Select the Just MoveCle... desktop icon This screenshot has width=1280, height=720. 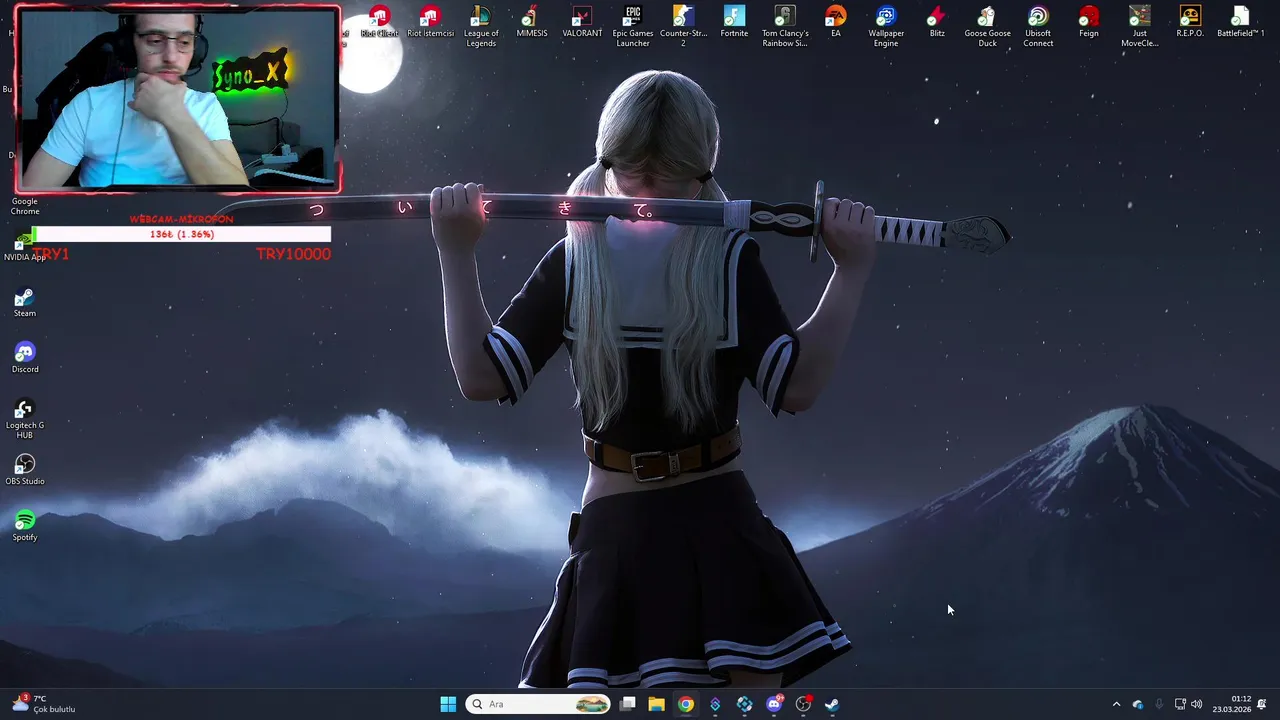[x=1139, y=26]
